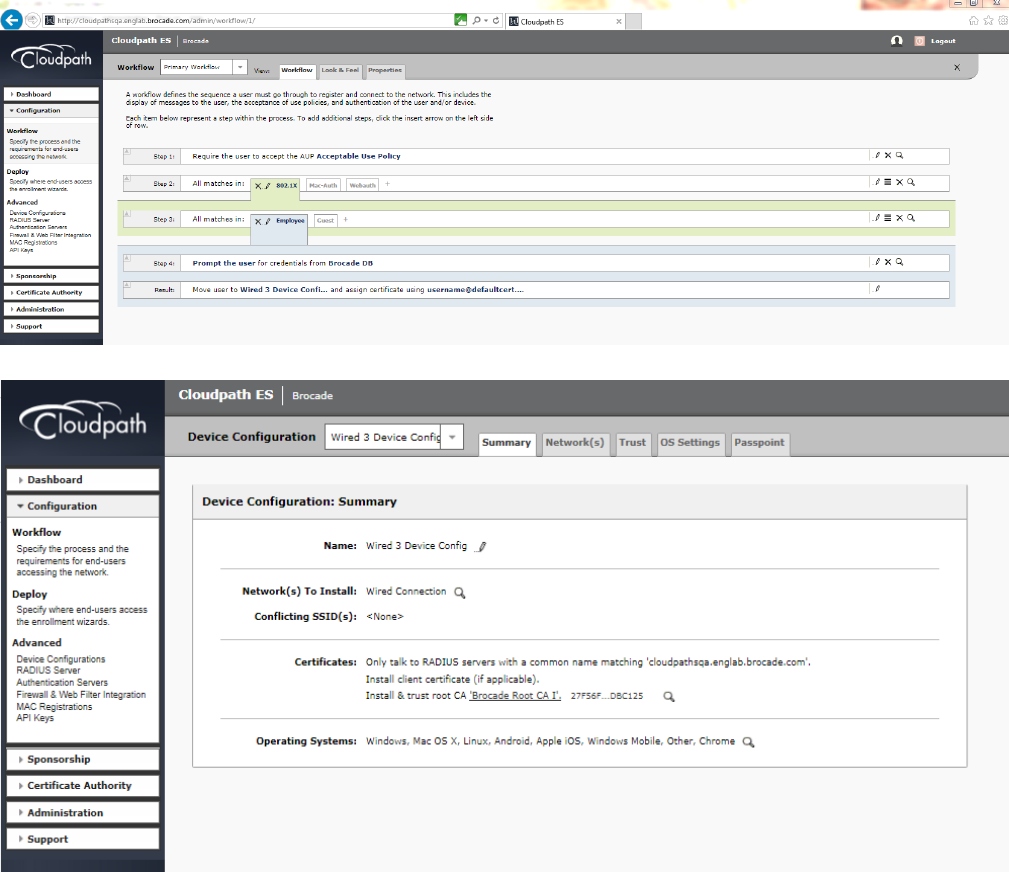This screenshot has width=1009, height=872.
Task: Edit the 802.1X option with its pencil
Action: pos(268,186)
